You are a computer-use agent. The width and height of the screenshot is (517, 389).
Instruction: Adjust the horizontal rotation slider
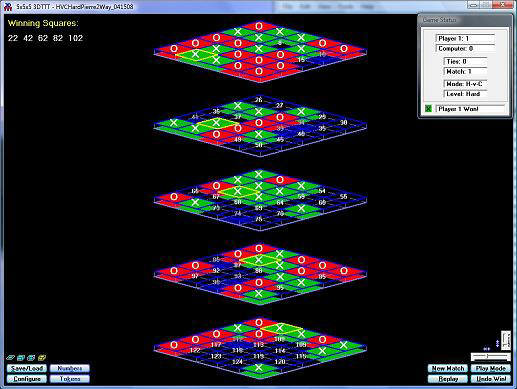pyautogui.click(x=491, y=357)
